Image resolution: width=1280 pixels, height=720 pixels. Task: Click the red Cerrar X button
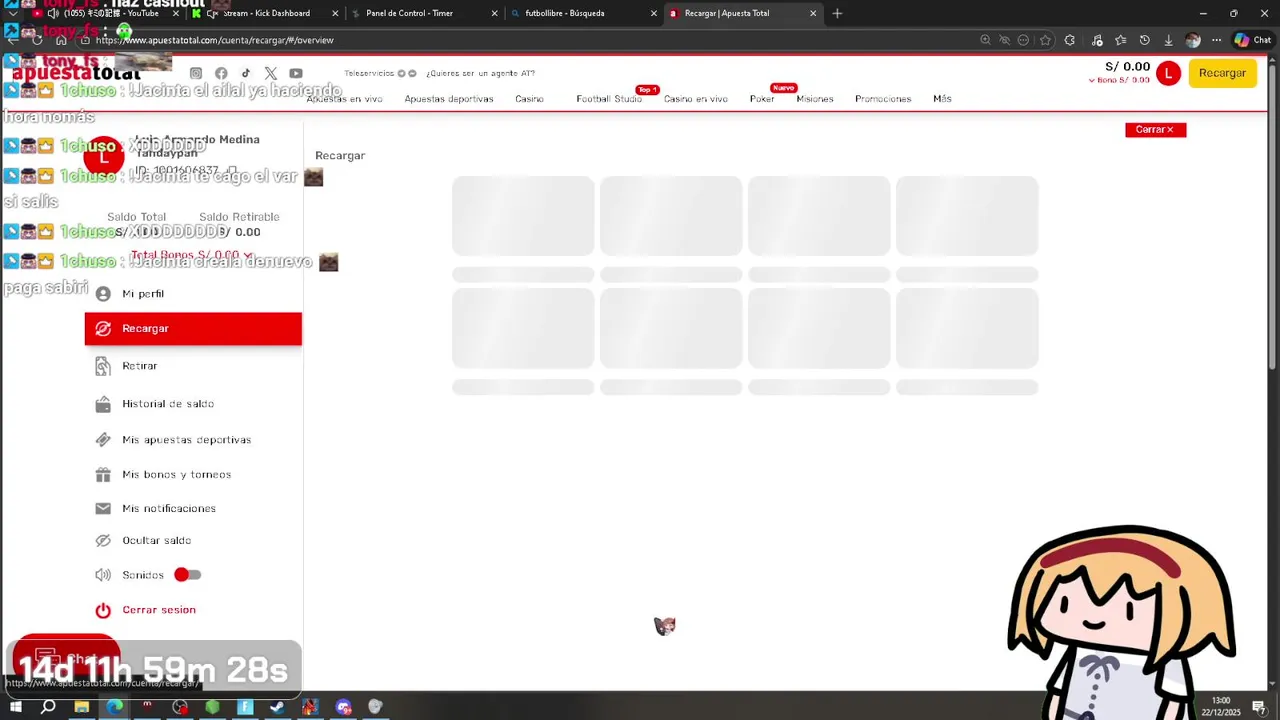1155,130
